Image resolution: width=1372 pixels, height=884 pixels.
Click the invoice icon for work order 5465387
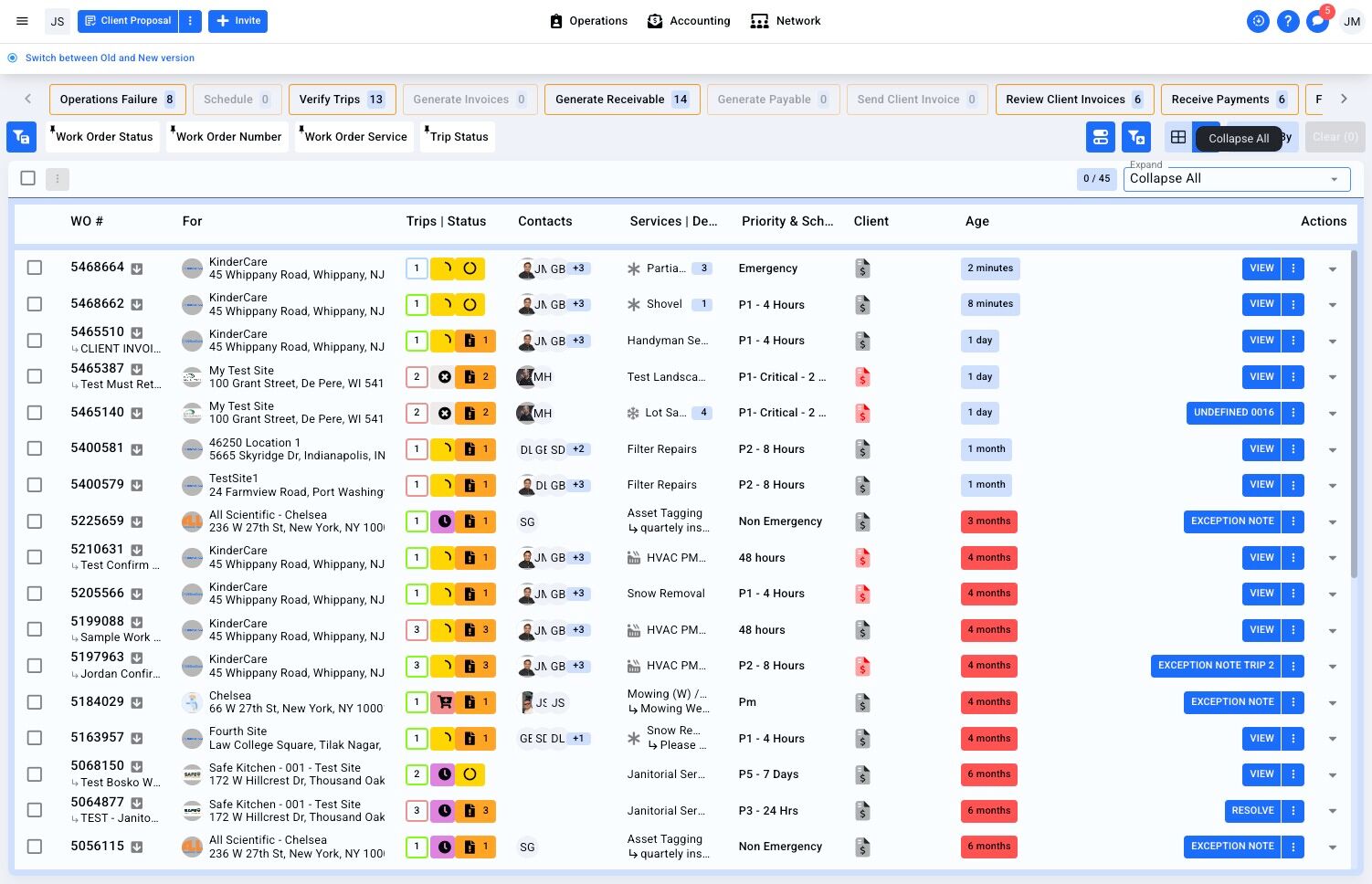coord(862,377)
